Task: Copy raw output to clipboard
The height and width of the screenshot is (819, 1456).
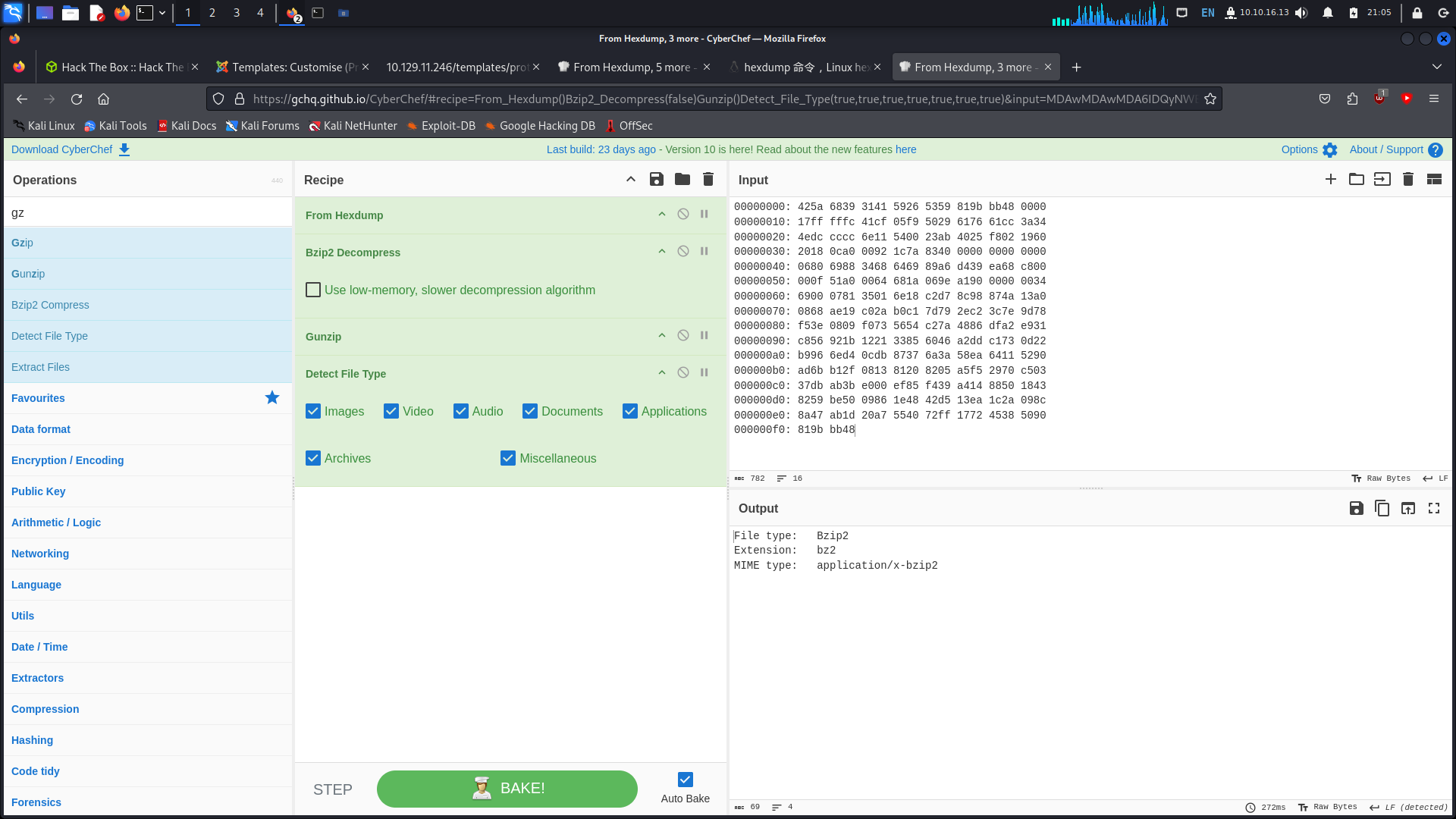Action: [x=1382, y=509]
